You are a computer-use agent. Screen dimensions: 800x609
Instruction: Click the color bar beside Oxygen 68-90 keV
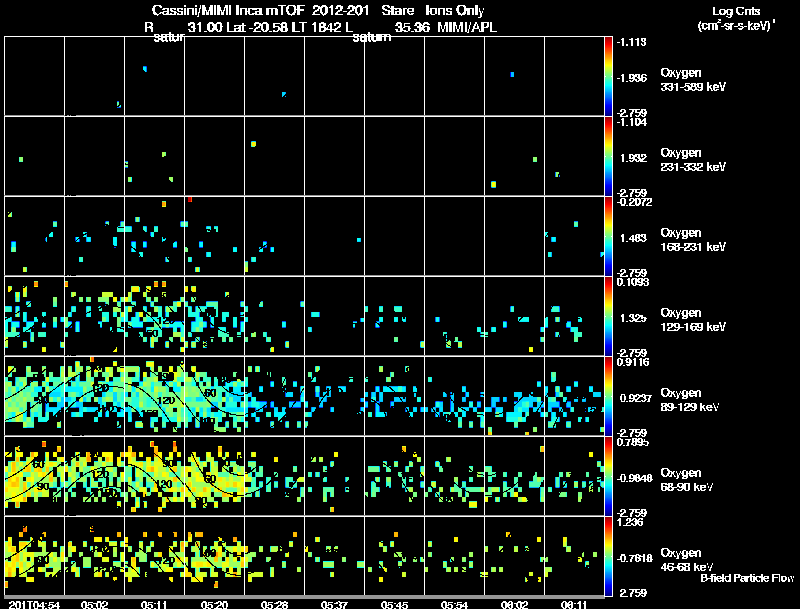point(608,476)
